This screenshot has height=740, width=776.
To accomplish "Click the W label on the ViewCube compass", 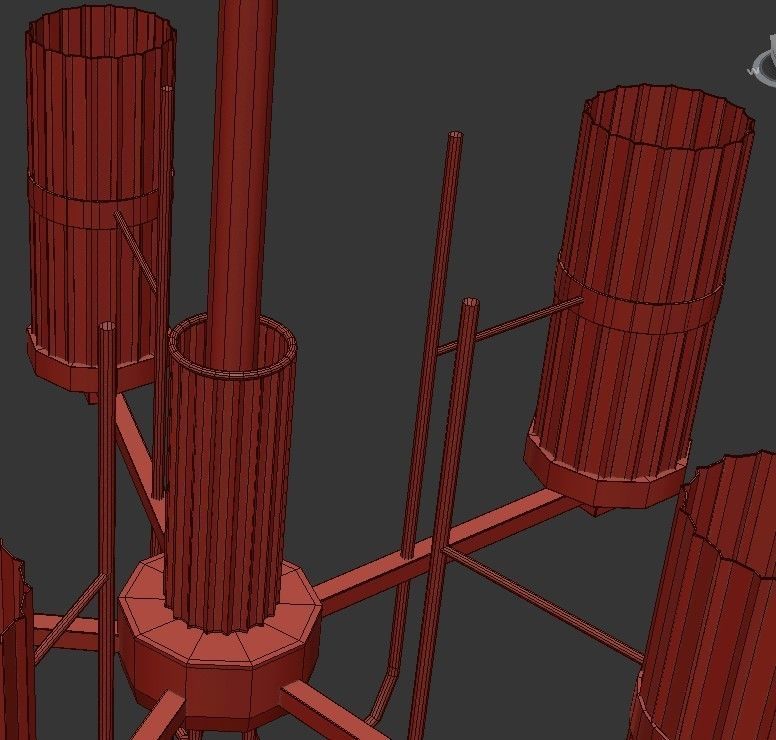I will point(752,71).
